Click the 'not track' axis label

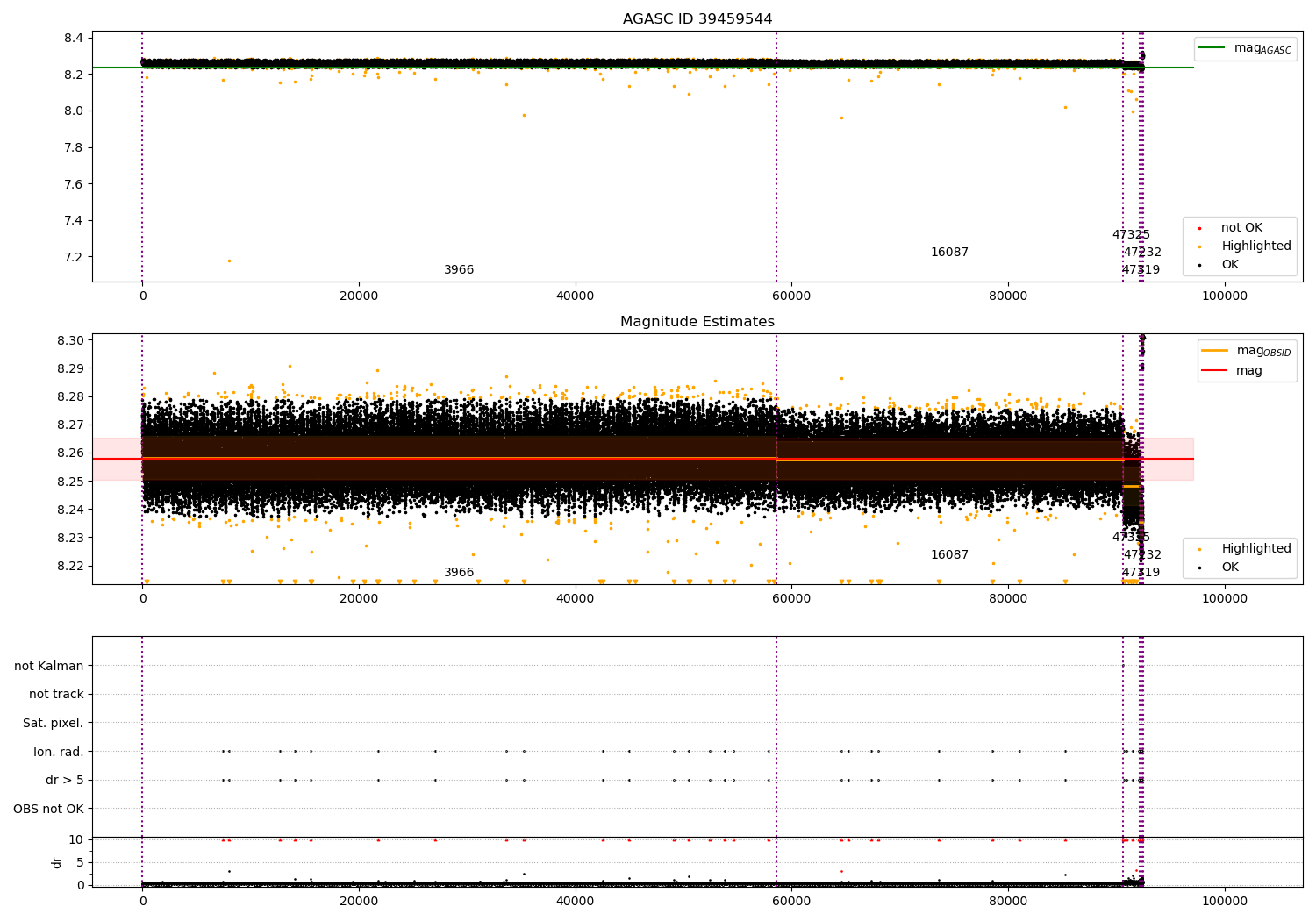click(56, 694)
